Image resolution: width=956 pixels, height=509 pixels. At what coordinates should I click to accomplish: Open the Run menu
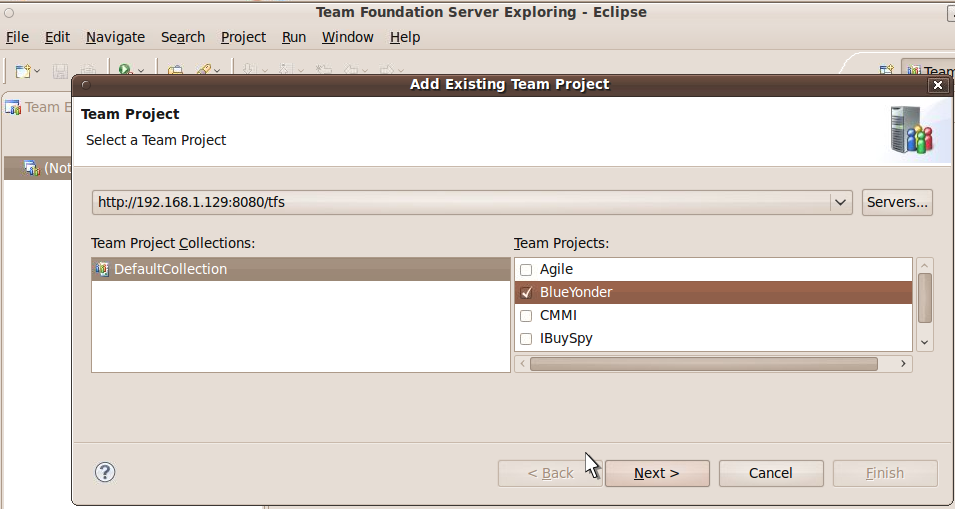(294, 37)
